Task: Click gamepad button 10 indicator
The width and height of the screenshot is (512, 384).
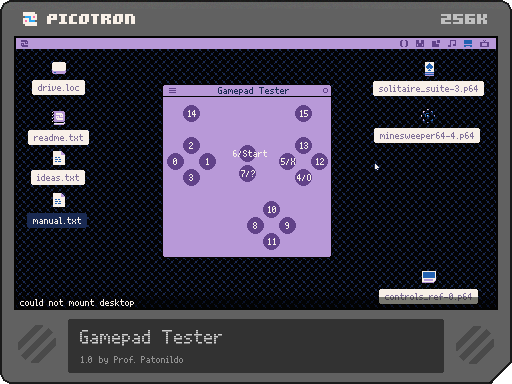Action: pyautogui.click(x=271, y=210)
